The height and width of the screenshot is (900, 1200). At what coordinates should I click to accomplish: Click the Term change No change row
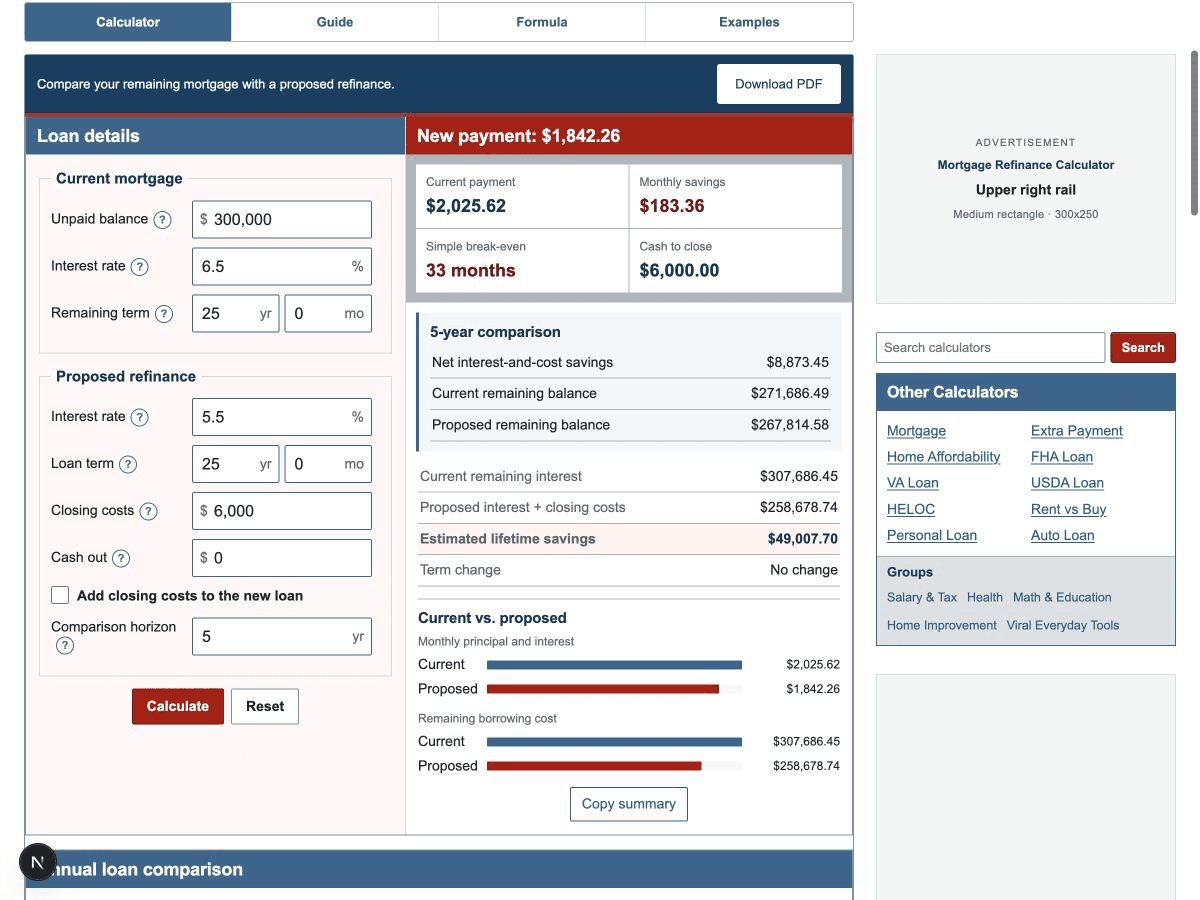pos(629,570)
